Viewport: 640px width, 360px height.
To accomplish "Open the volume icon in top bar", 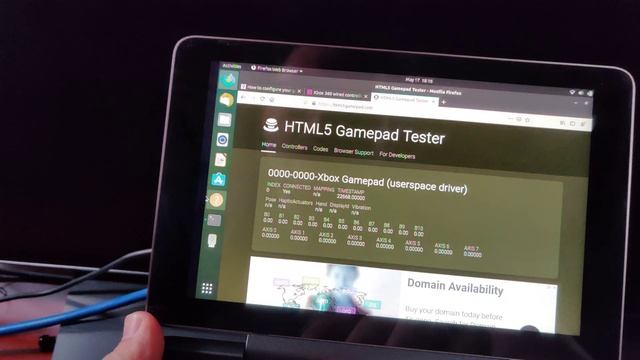I will 581,93.
